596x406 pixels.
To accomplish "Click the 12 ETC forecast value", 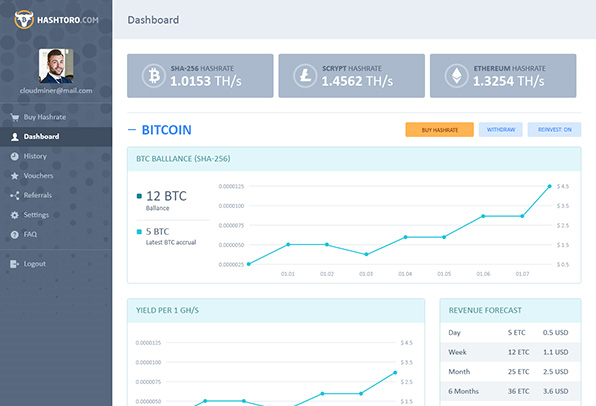I will click(518, 352).
